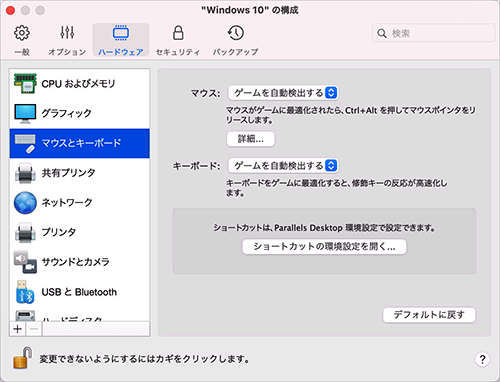Screen dimensions: 500x382
Task: Click the マウスとキーボード sidebar label
Action: 81,143
